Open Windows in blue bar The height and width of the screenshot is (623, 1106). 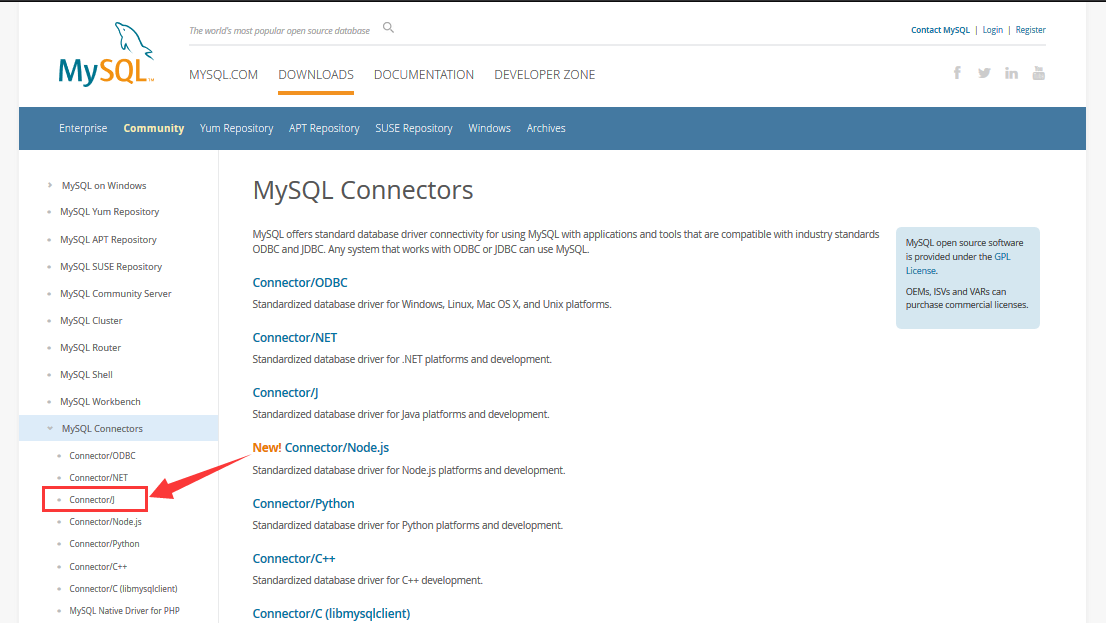point(490,128)
